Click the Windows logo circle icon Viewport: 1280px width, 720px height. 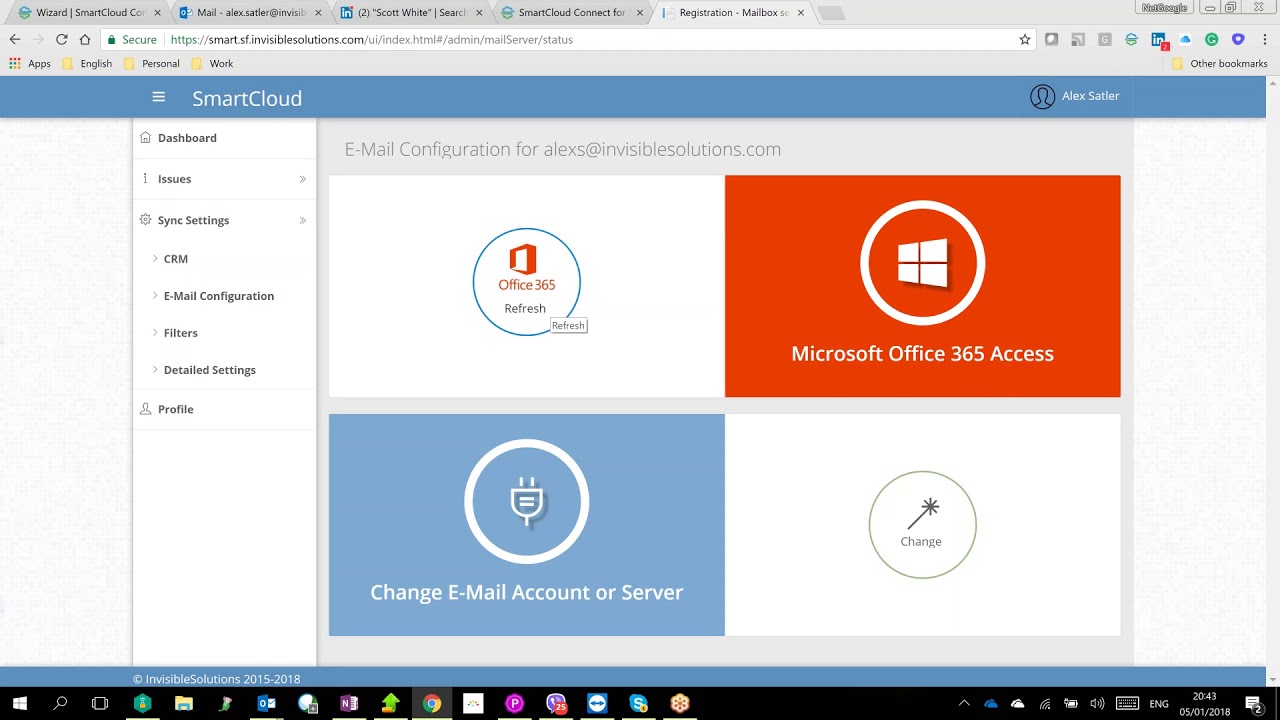point(922,263)
